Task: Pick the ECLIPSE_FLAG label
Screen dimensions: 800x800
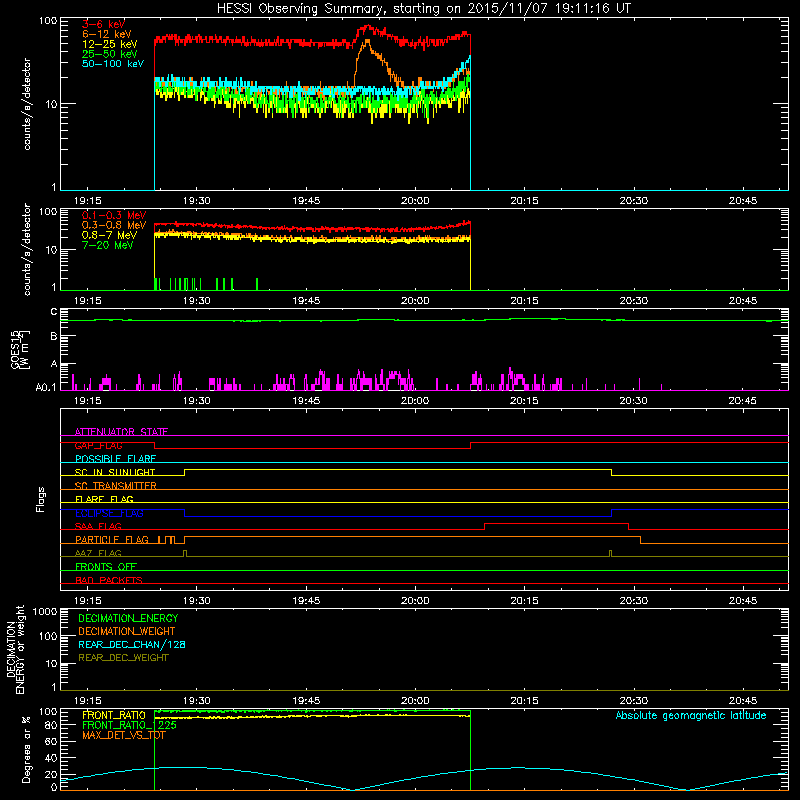Action: click(109, 513)
